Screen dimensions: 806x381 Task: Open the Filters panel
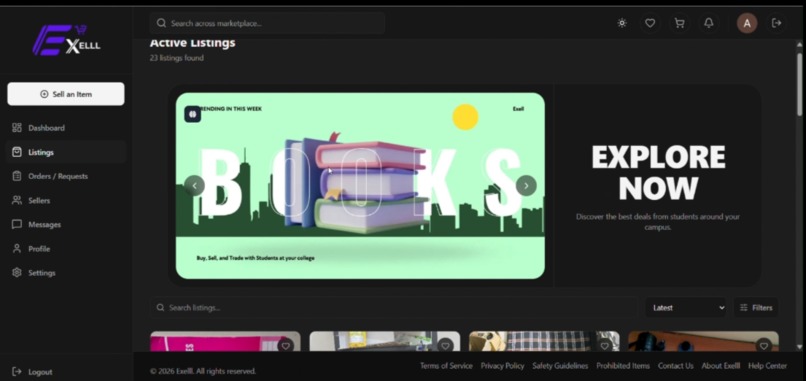click(756, 307)
